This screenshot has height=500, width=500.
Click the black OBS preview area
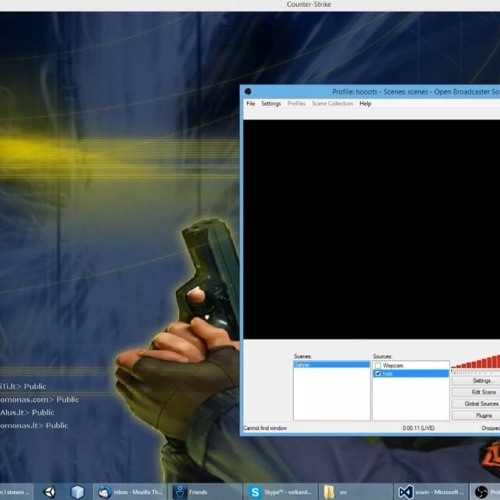click(372, 229)
